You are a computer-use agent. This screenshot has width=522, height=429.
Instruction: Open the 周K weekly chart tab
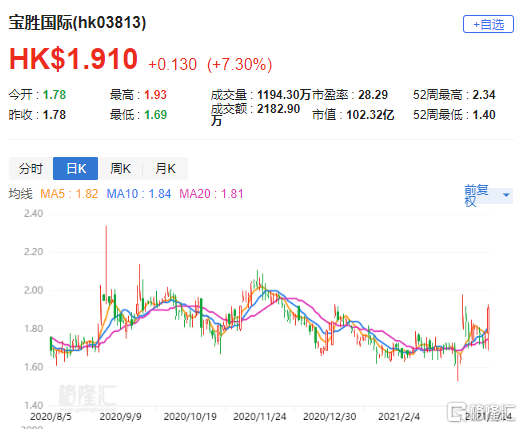(x=120, y=168)
